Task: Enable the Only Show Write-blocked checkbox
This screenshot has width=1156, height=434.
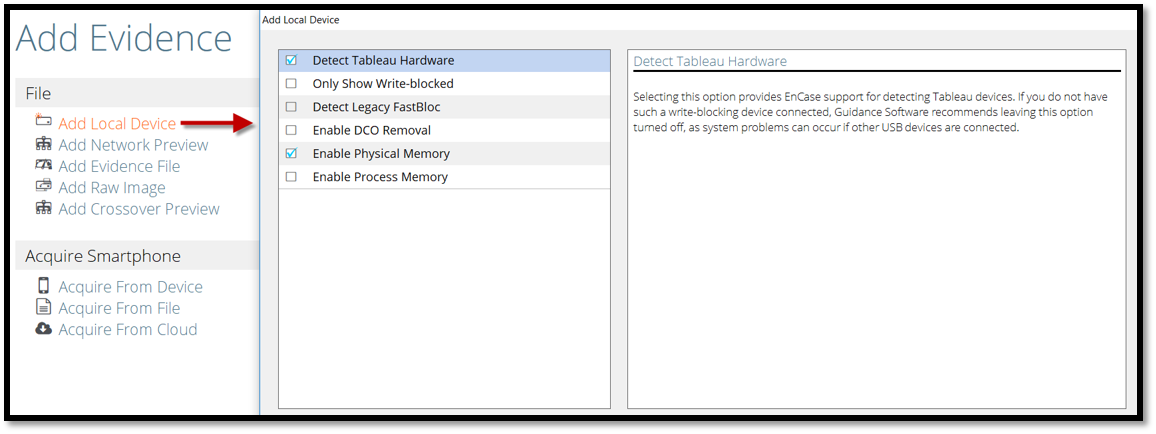Action: [291, 84]
